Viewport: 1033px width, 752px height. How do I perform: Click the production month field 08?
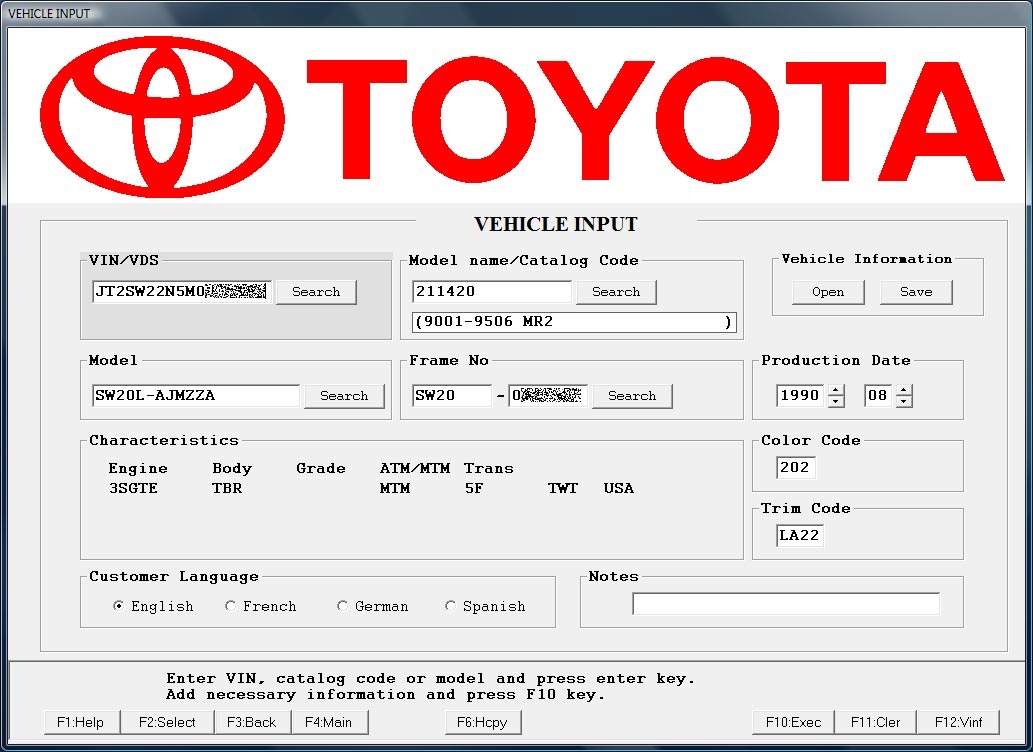click(878, 395)
